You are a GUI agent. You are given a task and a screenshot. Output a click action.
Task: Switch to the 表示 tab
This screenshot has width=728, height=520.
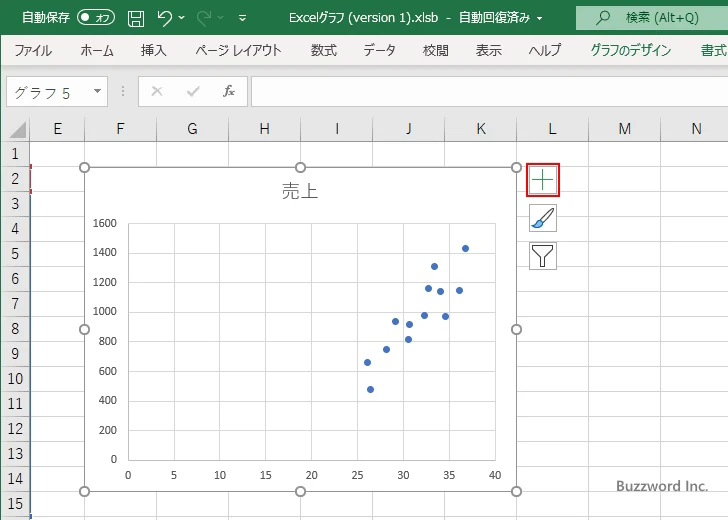[x=488, y=50]
